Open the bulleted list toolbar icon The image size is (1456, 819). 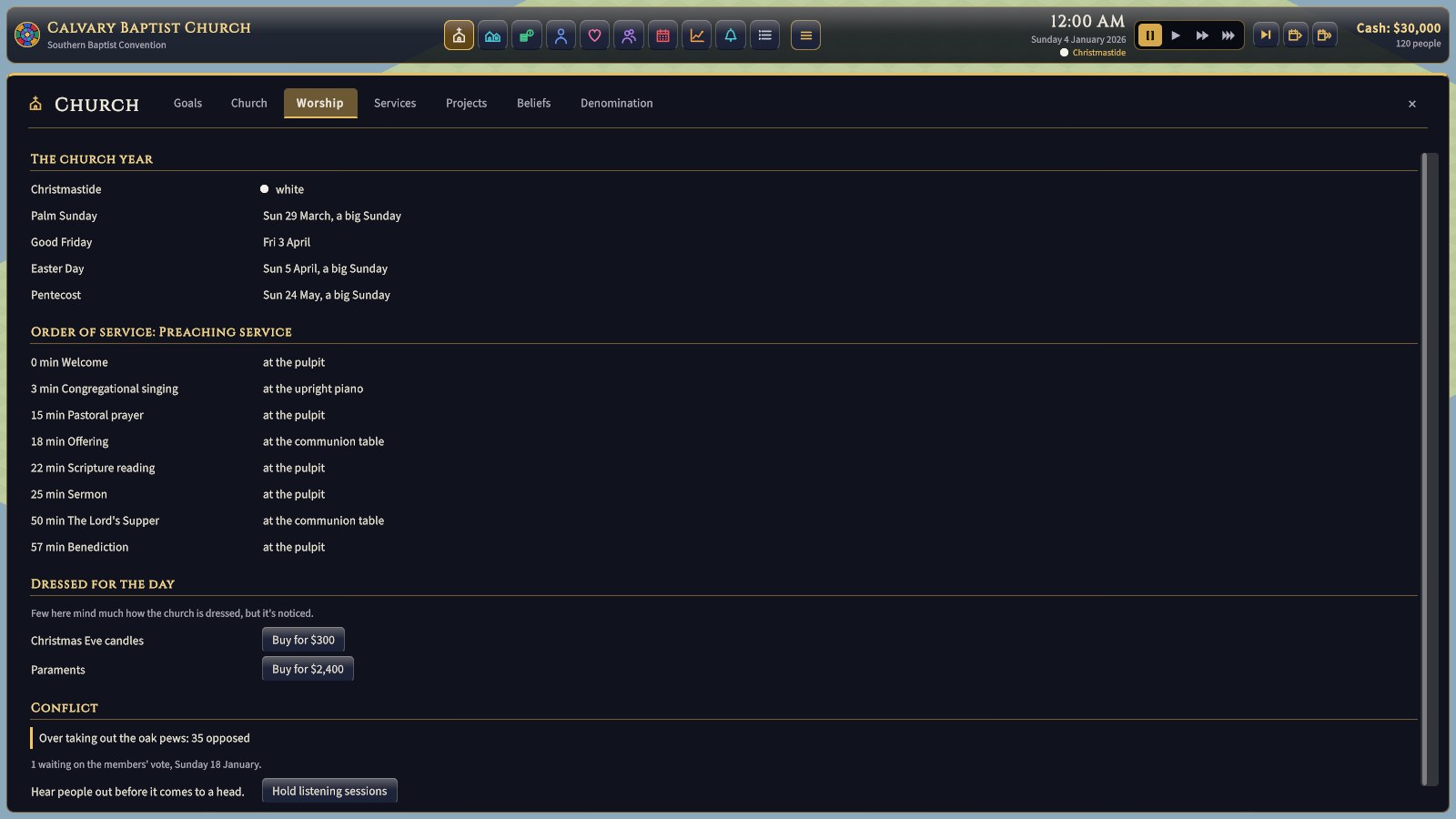tap(764, 35)
